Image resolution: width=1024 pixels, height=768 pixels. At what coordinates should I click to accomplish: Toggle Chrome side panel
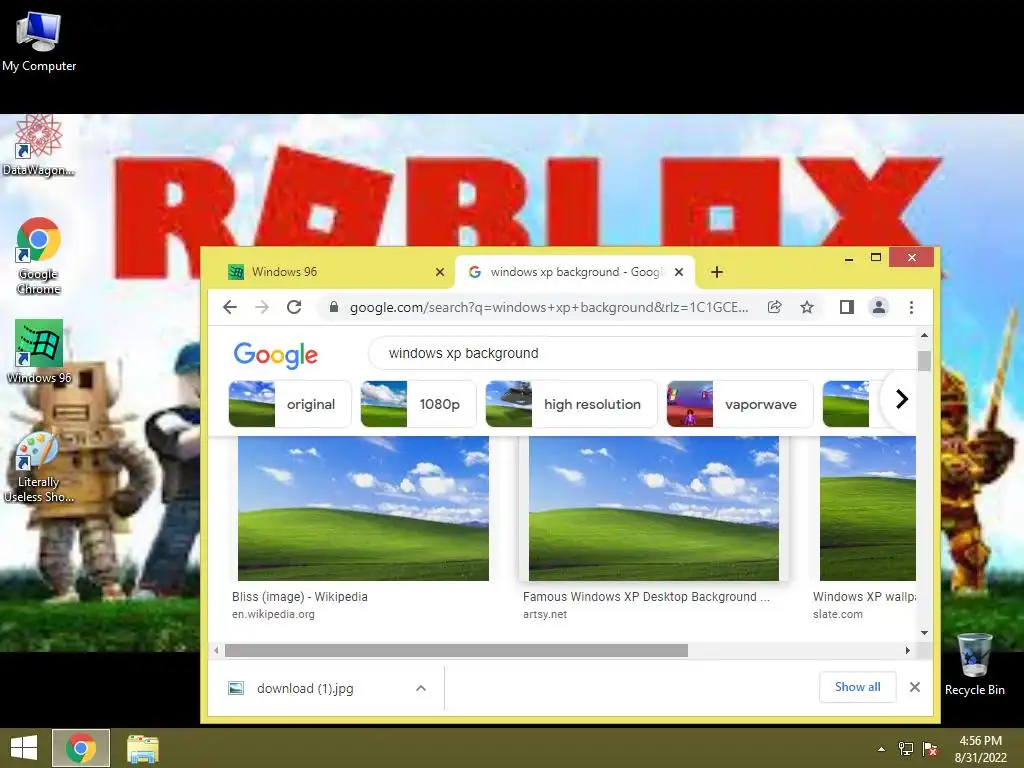(847, 307)
